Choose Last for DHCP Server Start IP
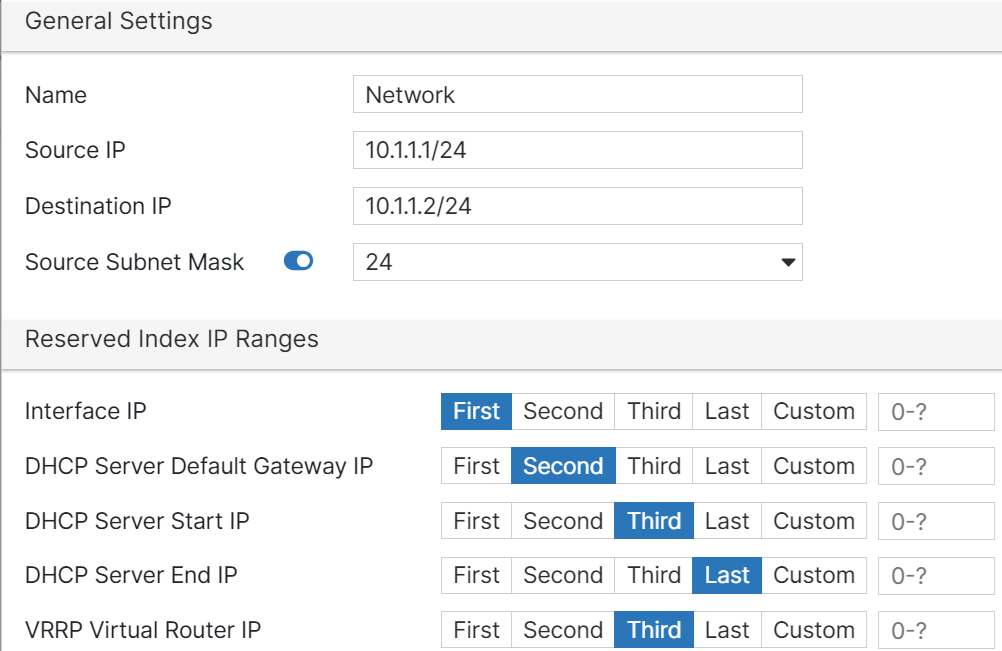The width and height of the screenshot is (1002, 651). (727, 521)
